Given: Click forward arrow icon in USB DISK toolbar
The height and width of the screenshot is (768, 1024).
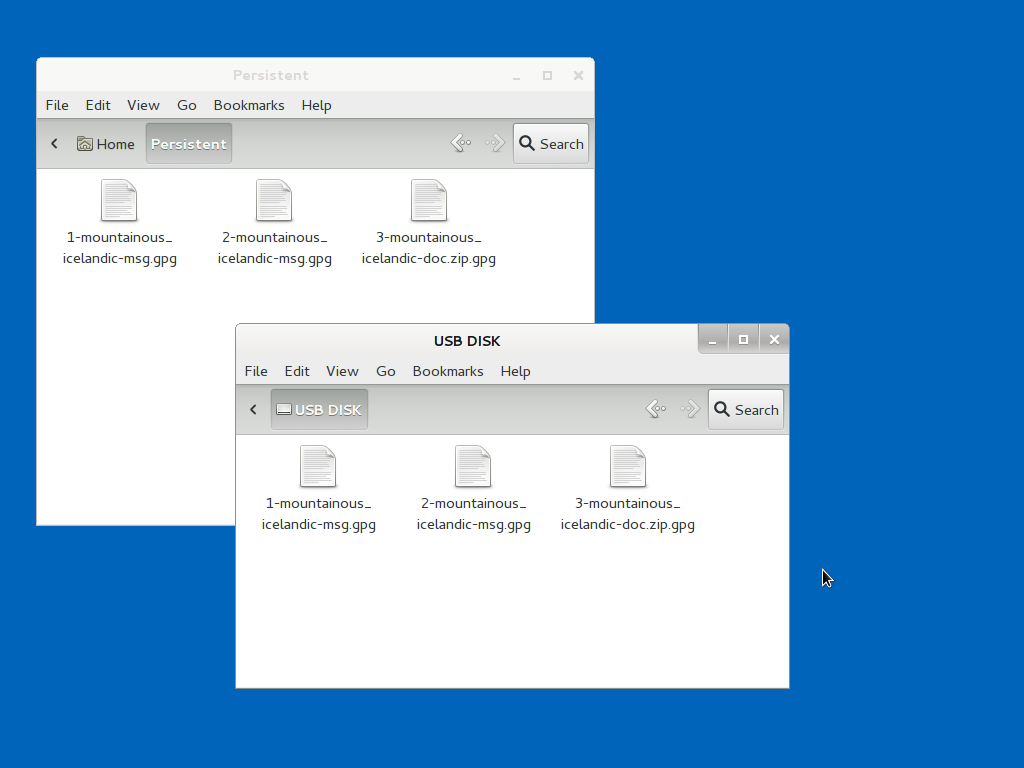Looking at the screenshot, I should (x=690, y=409).
